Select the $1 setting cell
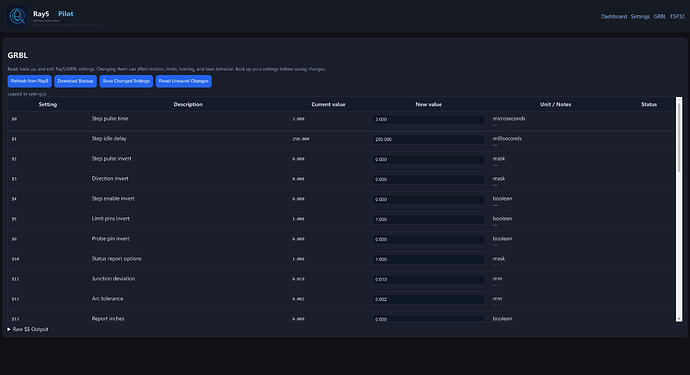 [14, 139]
